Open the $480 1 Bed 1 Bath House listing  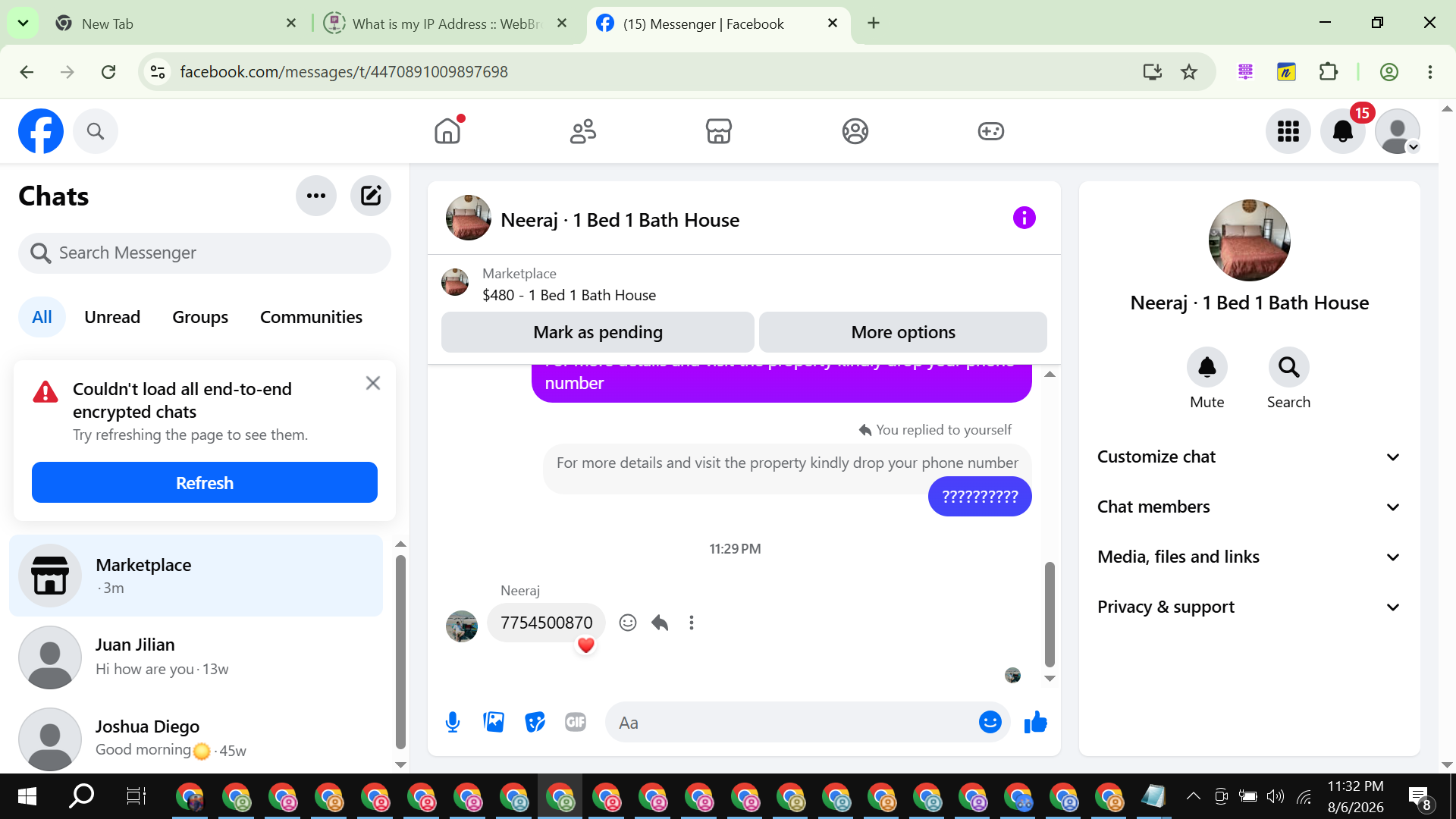click(569, 295)
